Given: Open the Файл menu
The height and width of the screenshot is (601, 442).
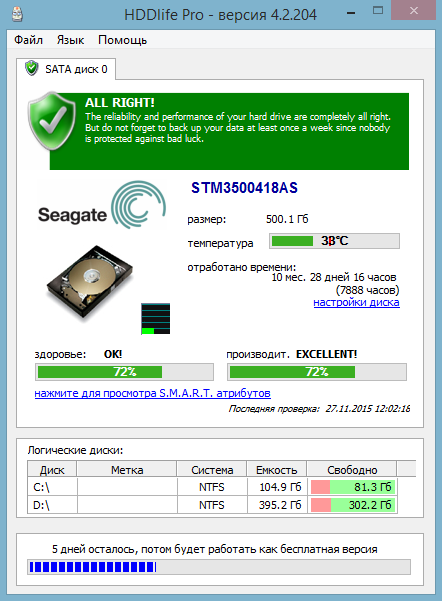Looking at the screenshot, I should pos(28,40).
